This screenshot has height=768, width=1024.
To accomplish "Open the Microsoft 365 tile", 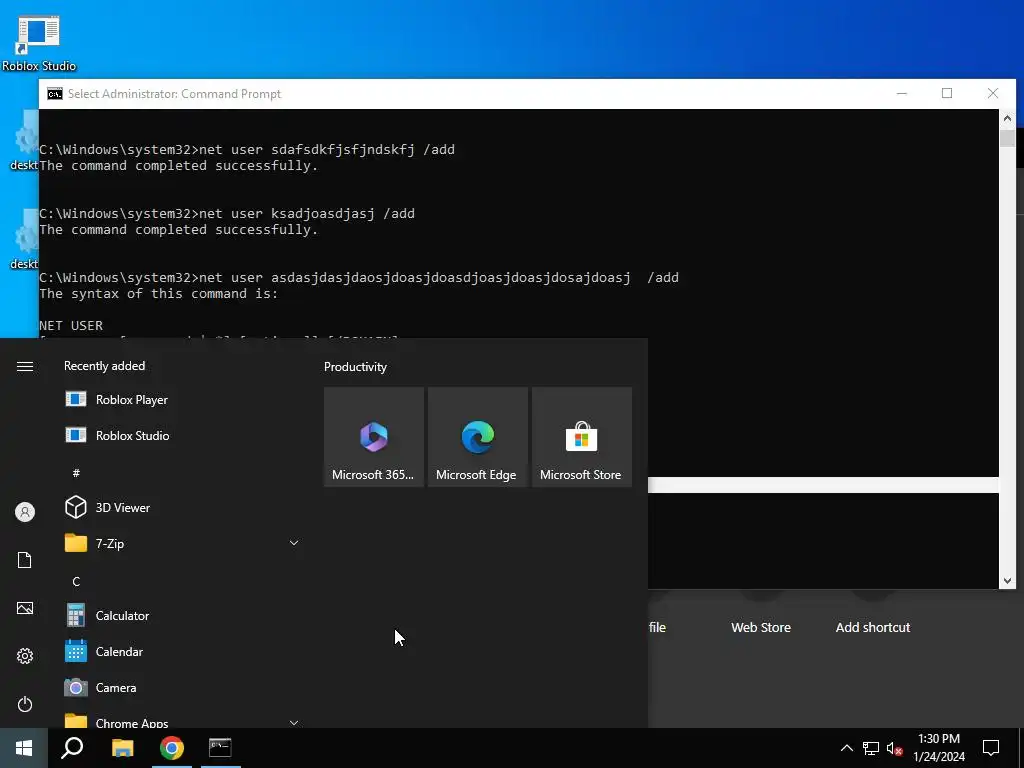I will (x=374, y=437).
